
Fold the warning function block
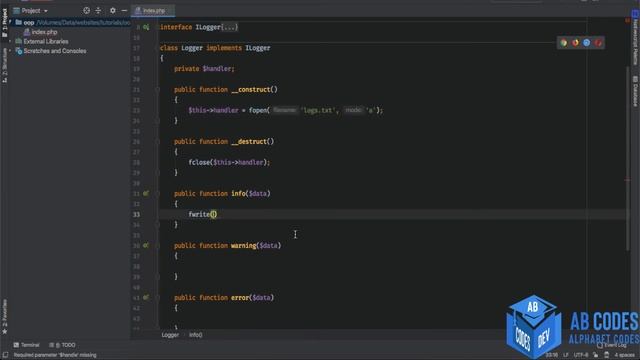[158, 245]
